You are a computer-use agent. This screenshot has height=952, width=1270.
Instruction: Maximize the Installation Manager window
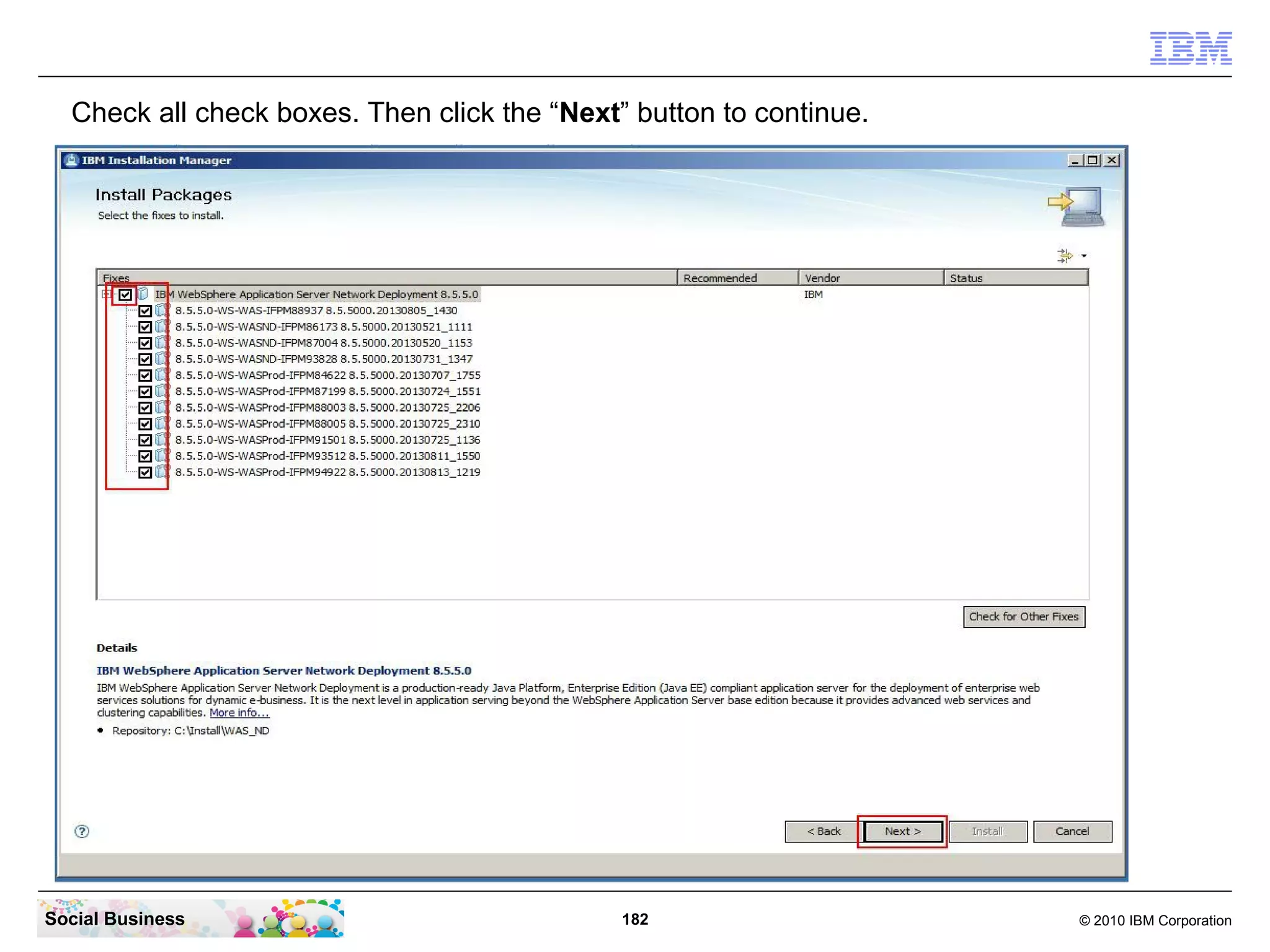click(x=1092, y=161)
